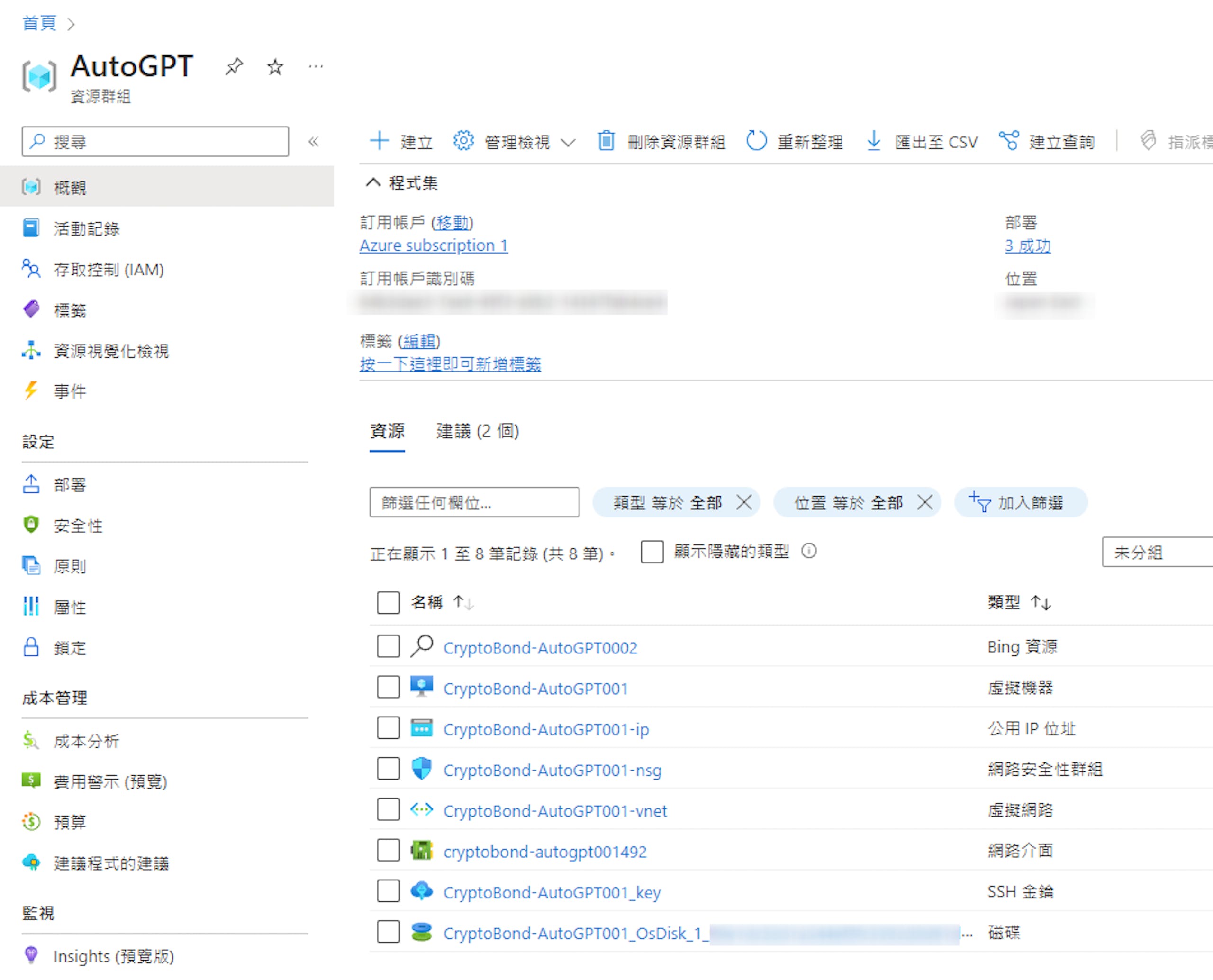1213x980 pixels.
Task: Check the CryptoBond-AutoGPT001 VM row checkbox
Action: point(389,687)
